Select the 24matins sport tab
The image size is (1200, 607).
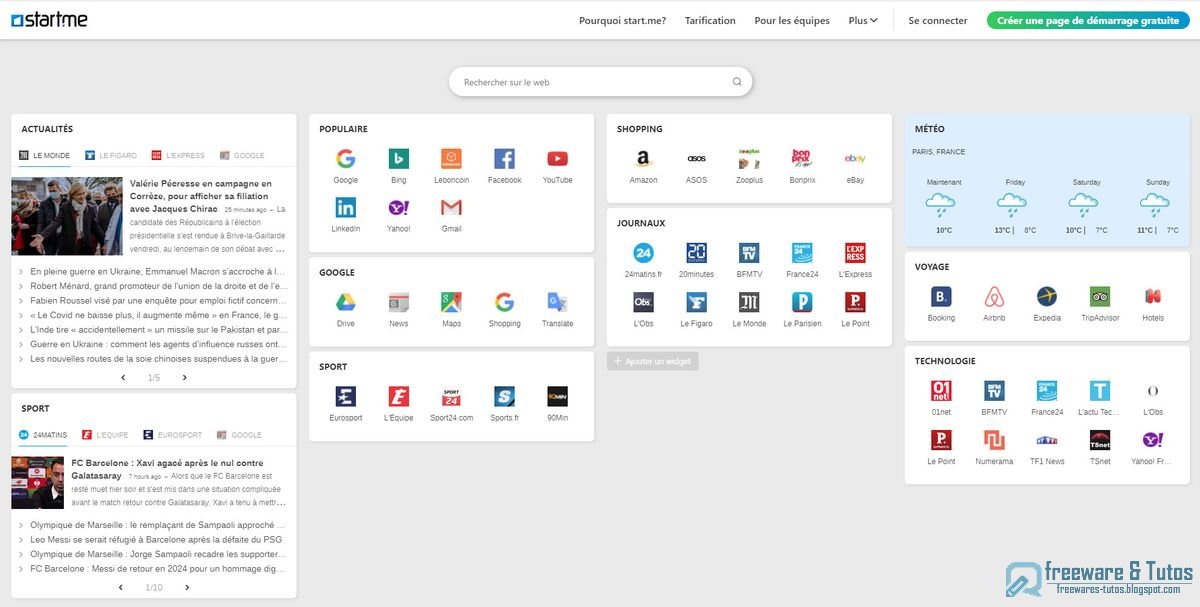click(x=44, y=435)
